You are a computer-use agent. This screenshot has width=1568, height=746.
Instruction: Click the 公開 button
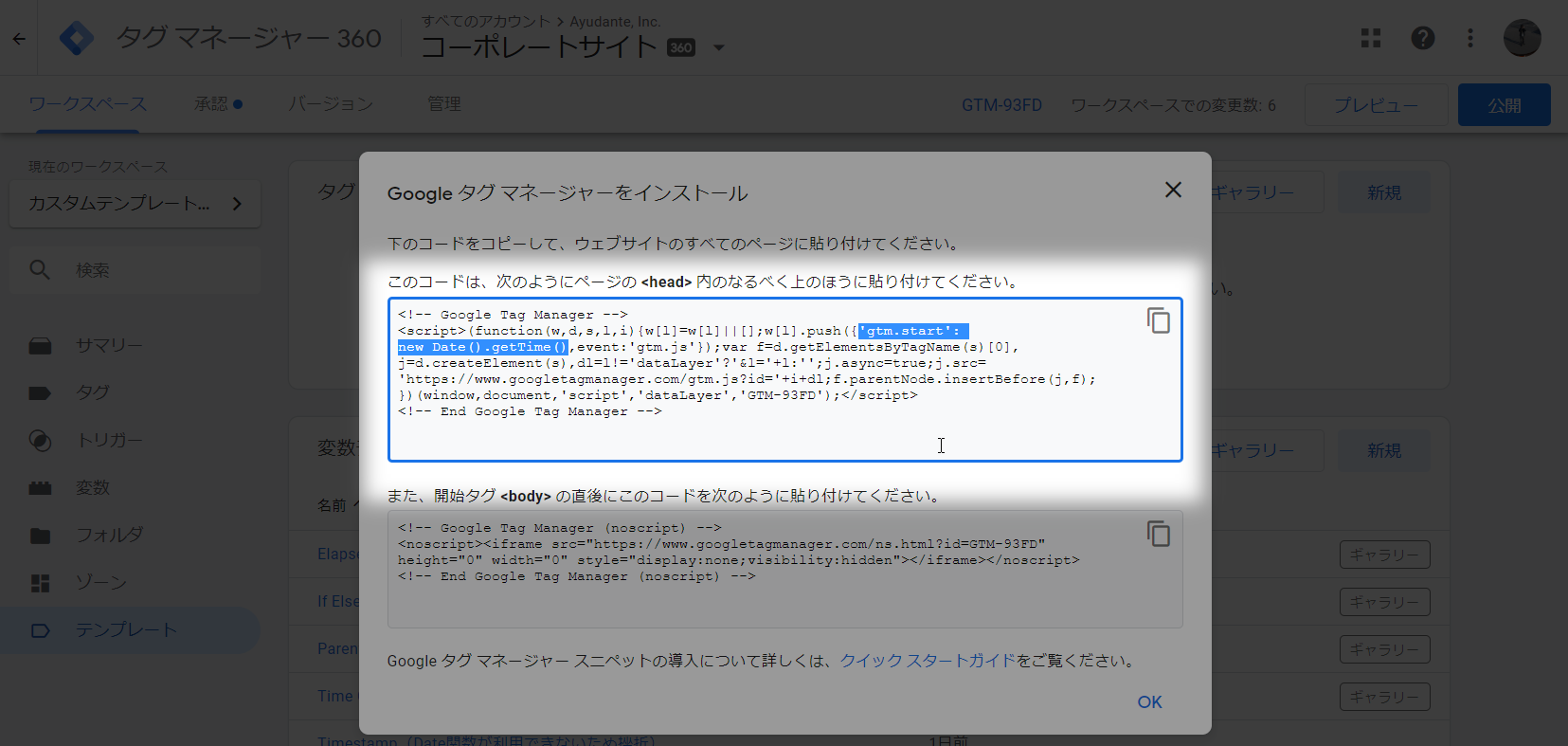1505,105
